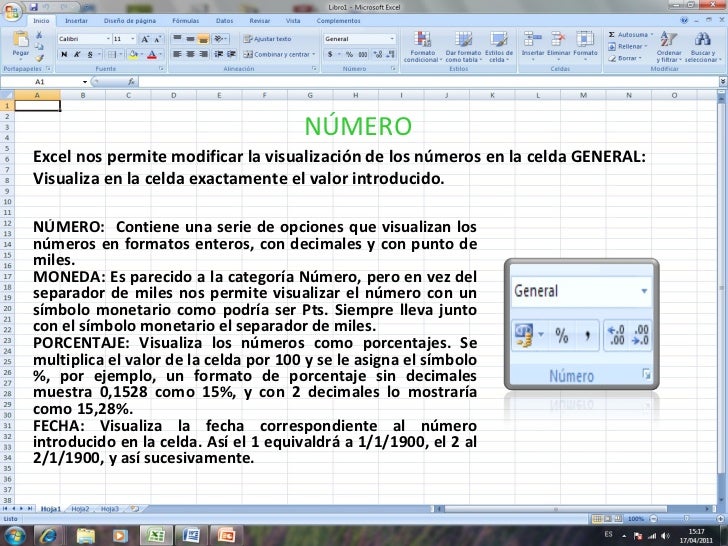Switch to Normal view in status bar
This screenshot has height=546, width=728.
[598, 519]
